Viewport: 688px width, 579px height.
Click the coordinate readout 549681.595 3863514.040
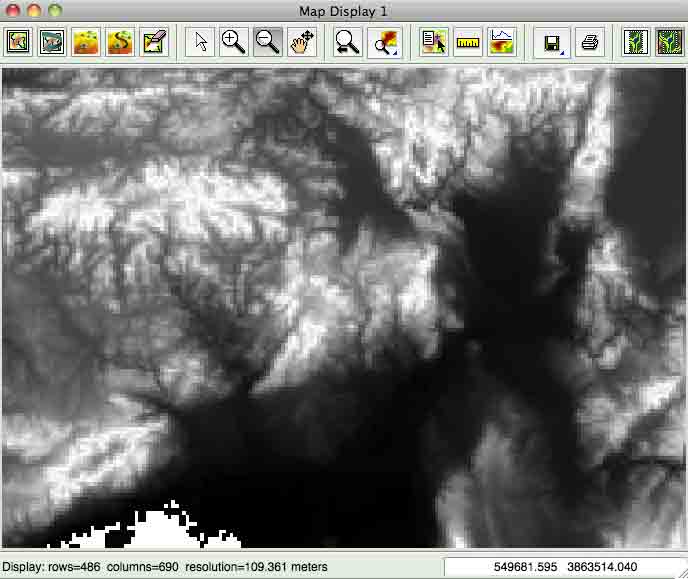tap(565, 567)
